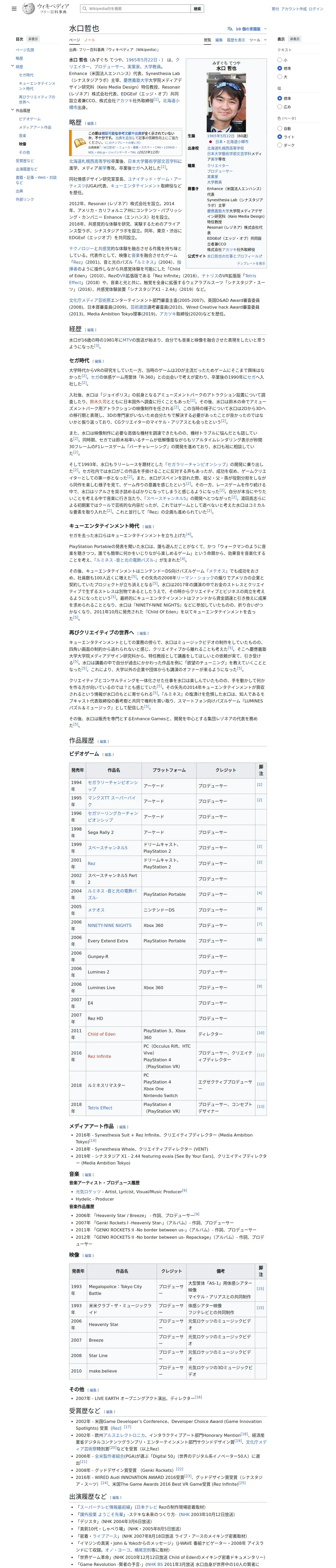Click the make.believe table cell
This screenshot has height=1568, width=336.
[122, 1371]
